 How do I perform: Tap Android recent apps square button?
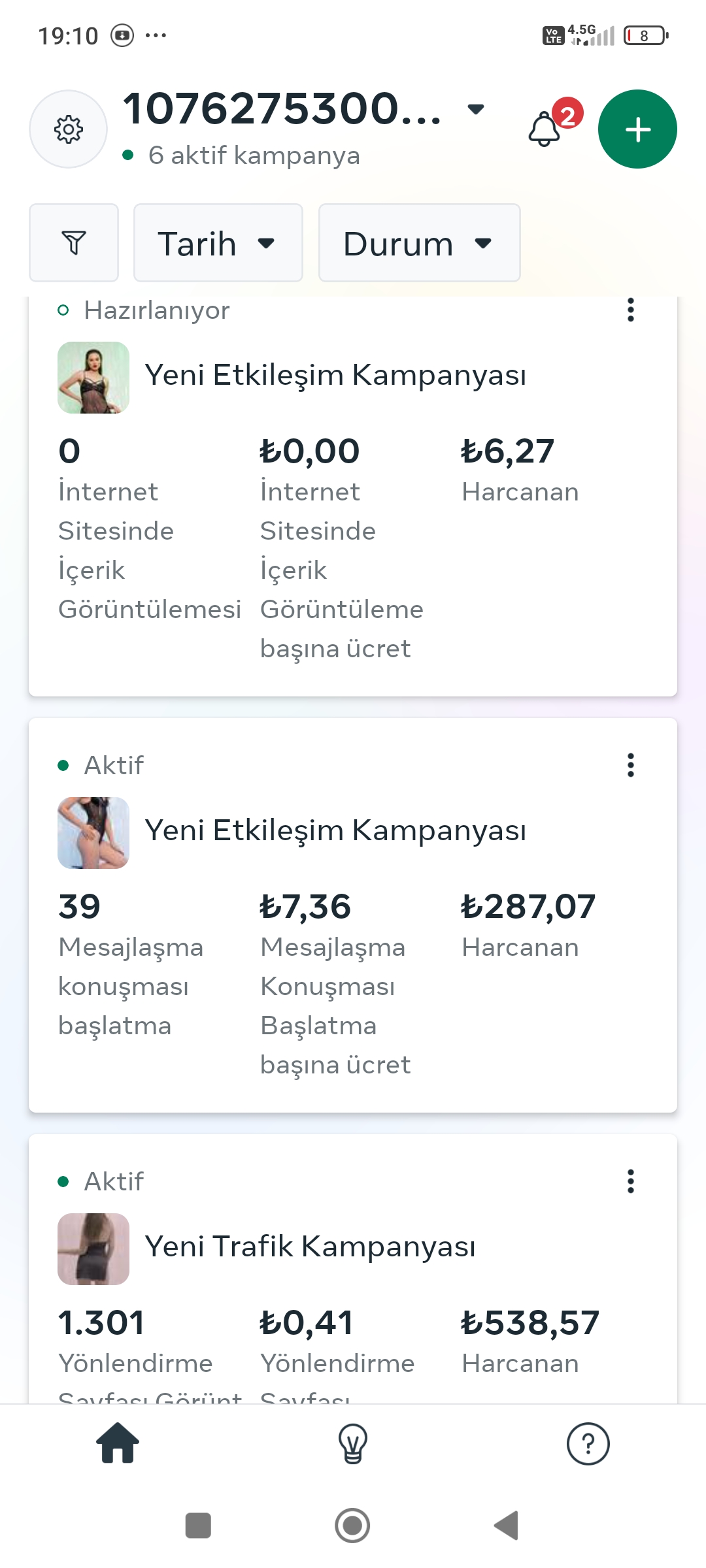click(x=198, y=1526)
